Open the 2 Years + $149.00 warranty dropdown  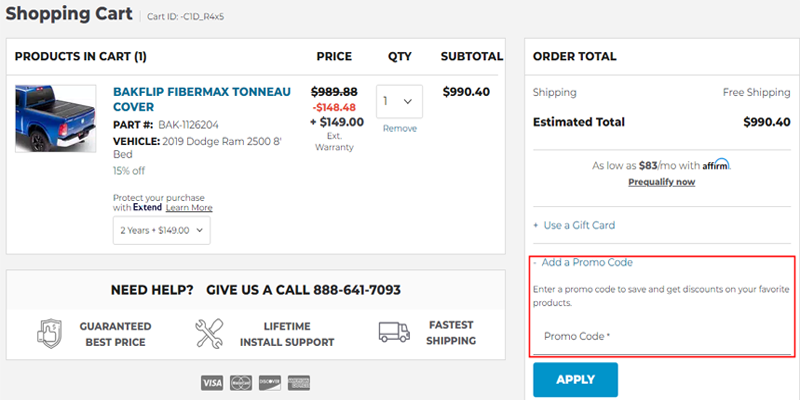point(162,230)
